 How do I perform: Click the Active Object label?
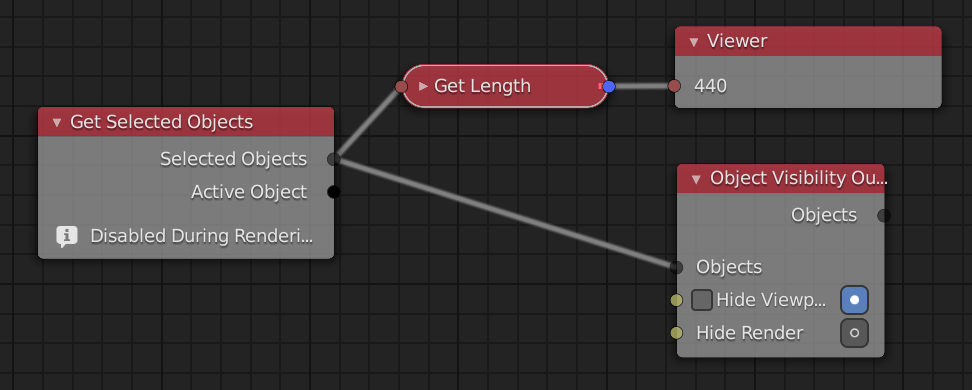click(249, 192)
